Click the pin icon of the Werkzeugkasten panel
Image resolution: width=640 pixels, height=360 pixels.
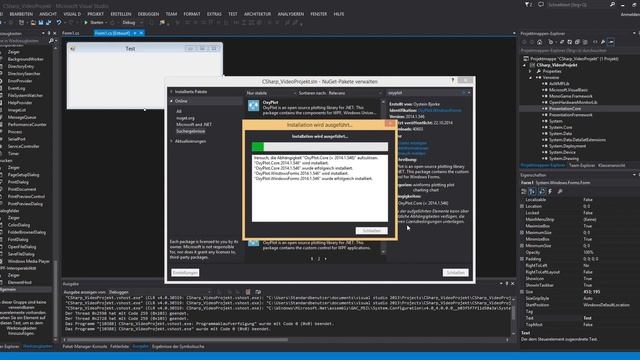click(x=49, y=33)
